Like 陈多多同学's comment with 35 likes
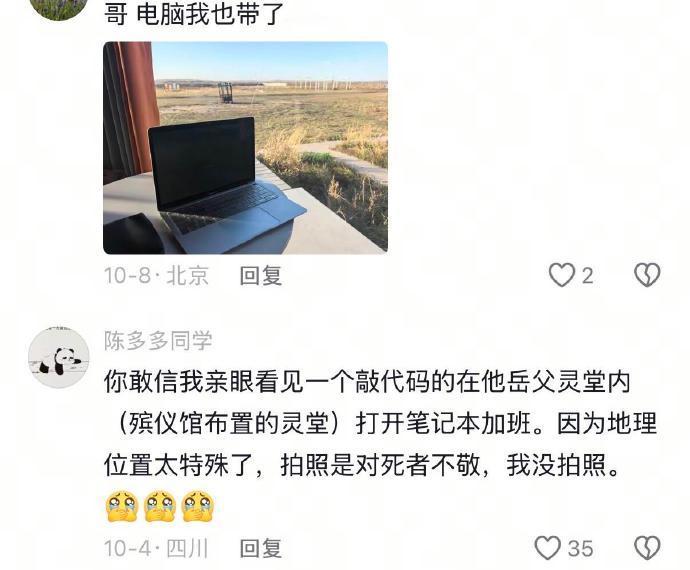This screenshot has height=570, width=690. click(547, 548)
